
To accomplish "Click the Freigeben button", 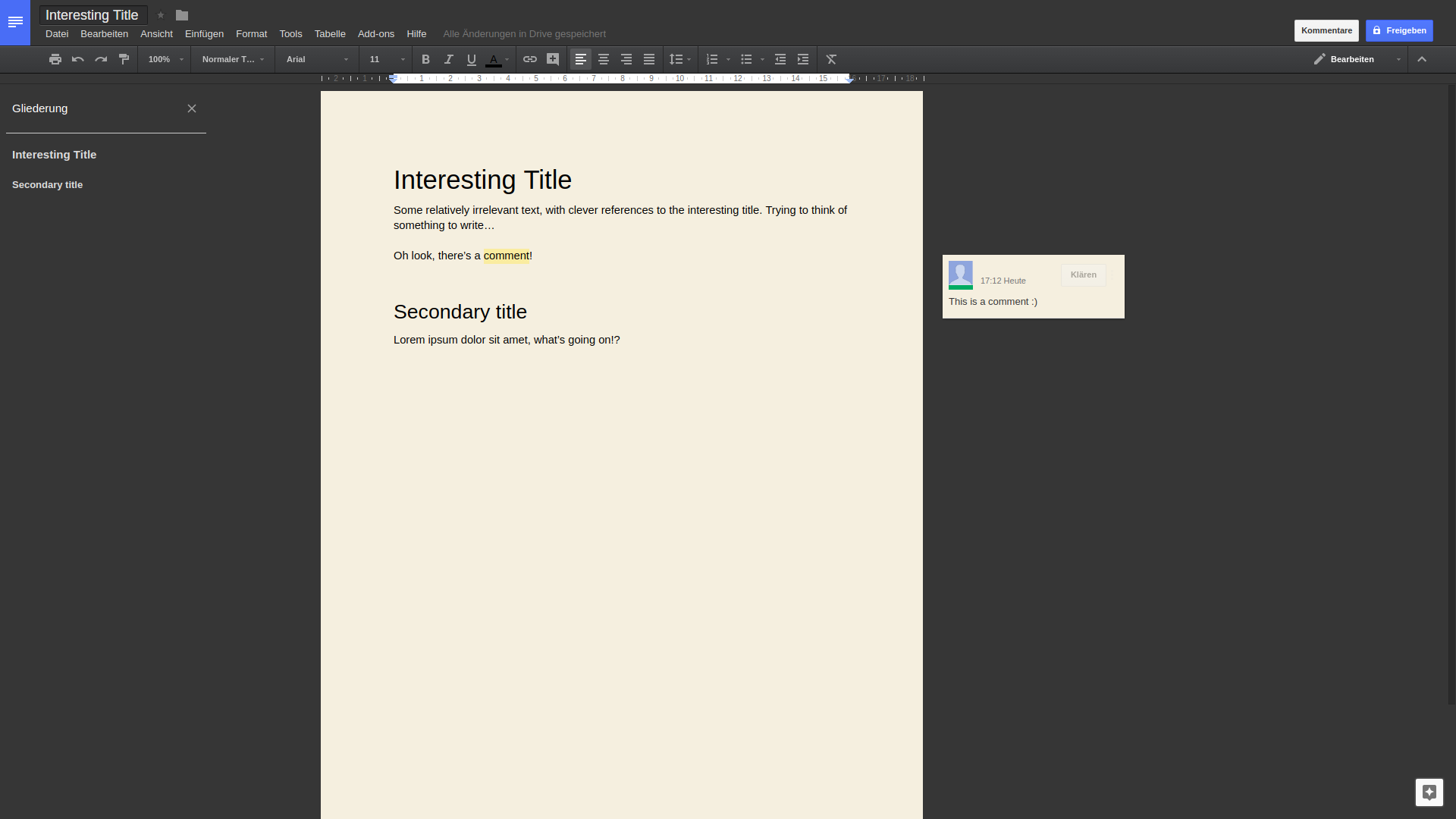I will click(x=1399, y=30).
